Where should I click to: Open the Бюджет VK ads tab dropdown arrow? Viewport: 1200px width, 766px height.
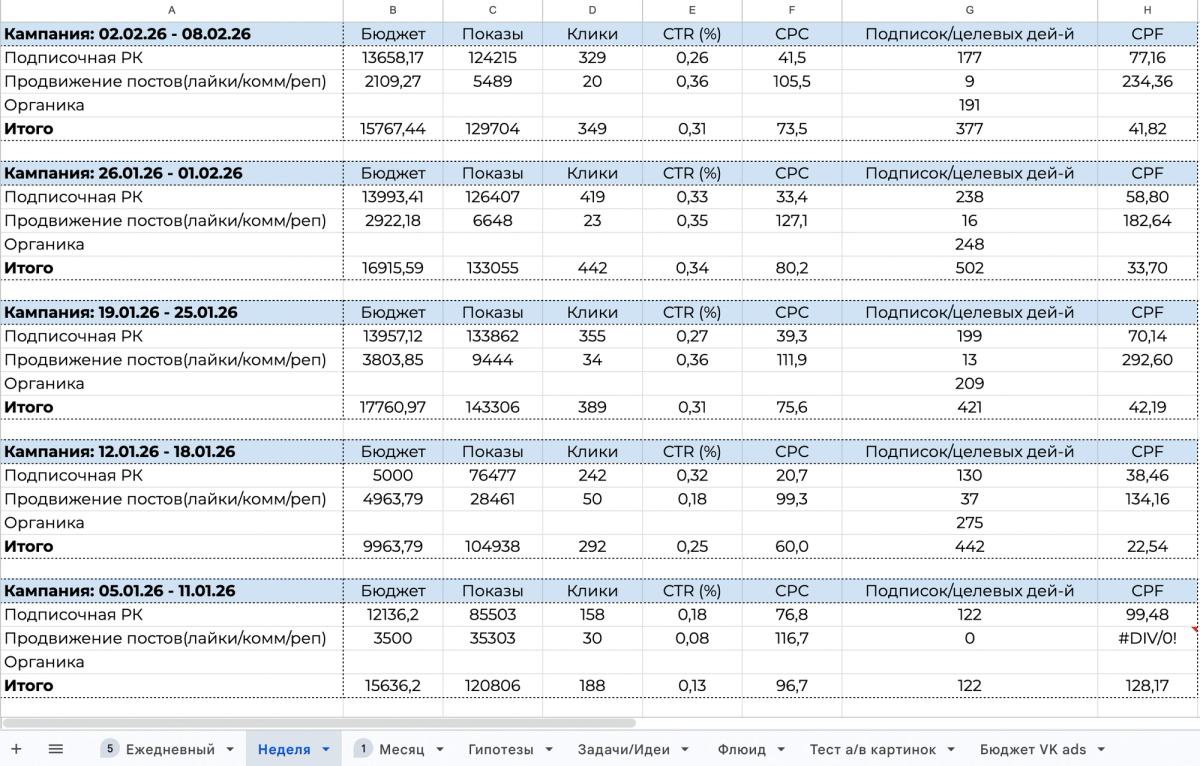1101,749
